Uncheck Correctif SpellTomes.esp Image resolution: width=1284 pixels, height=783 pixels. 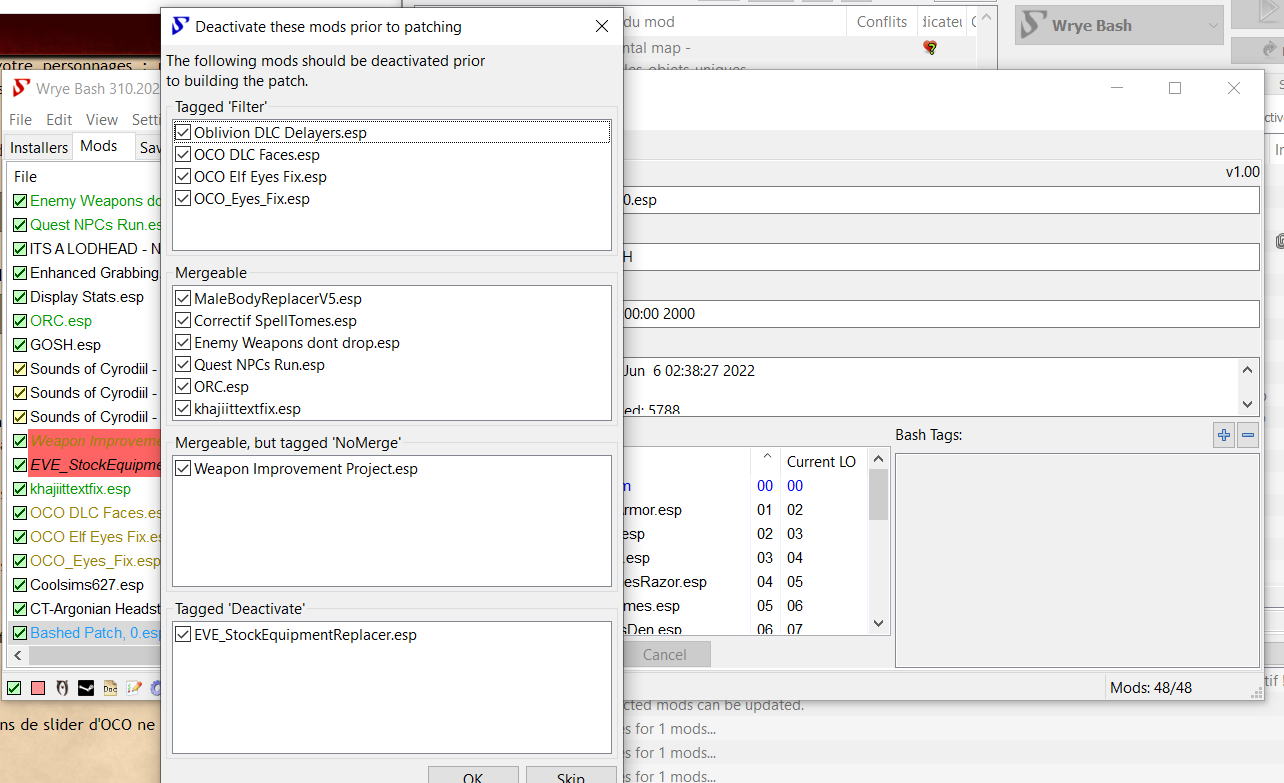[x=183, y=321]
